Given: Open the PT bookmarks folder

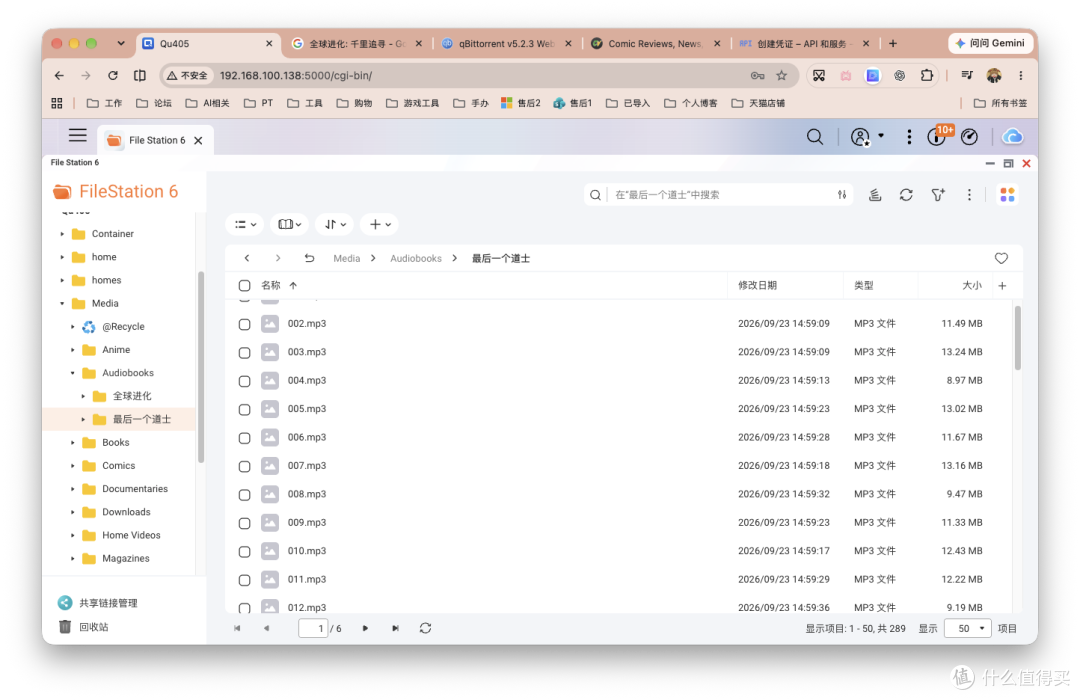Looking at the screenshot, I should pos(259,103).
